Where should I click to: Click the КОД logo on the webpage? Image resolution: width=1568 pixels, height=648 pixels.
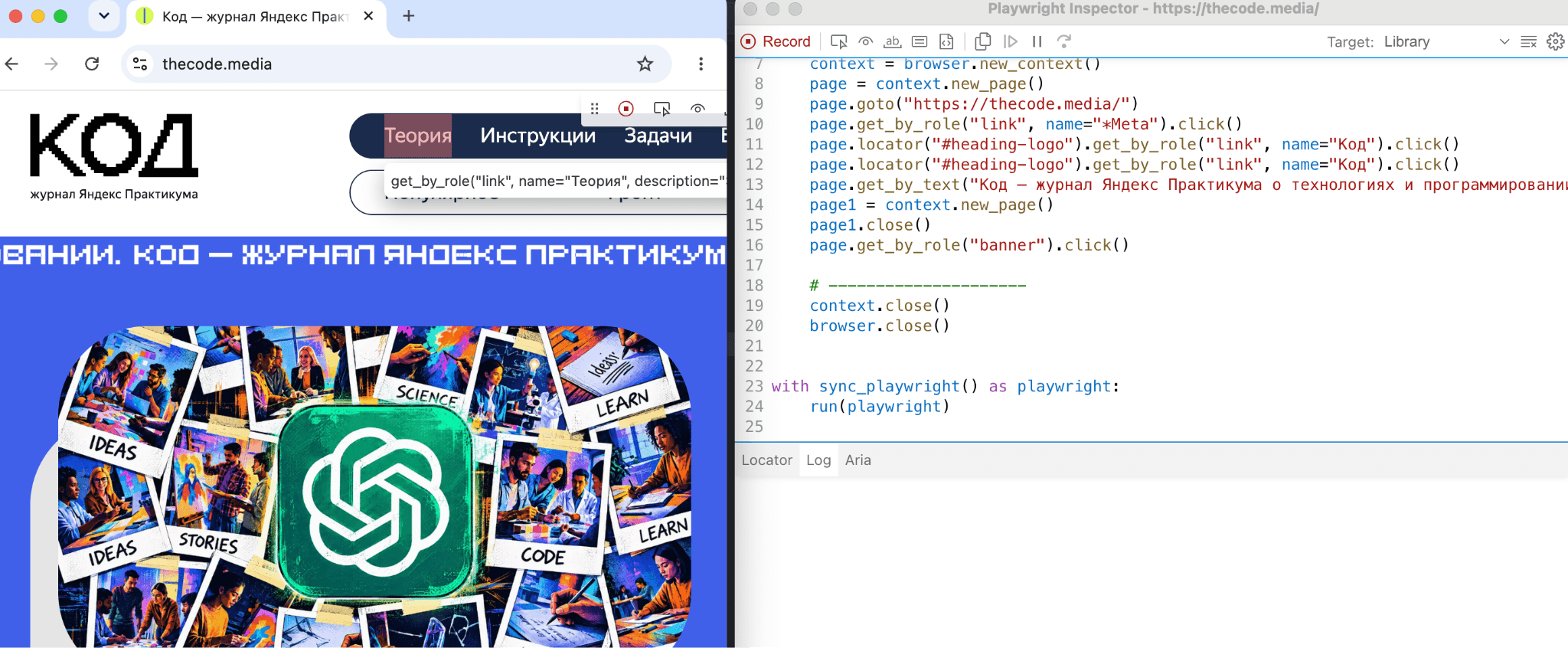(x=114, y=146)
